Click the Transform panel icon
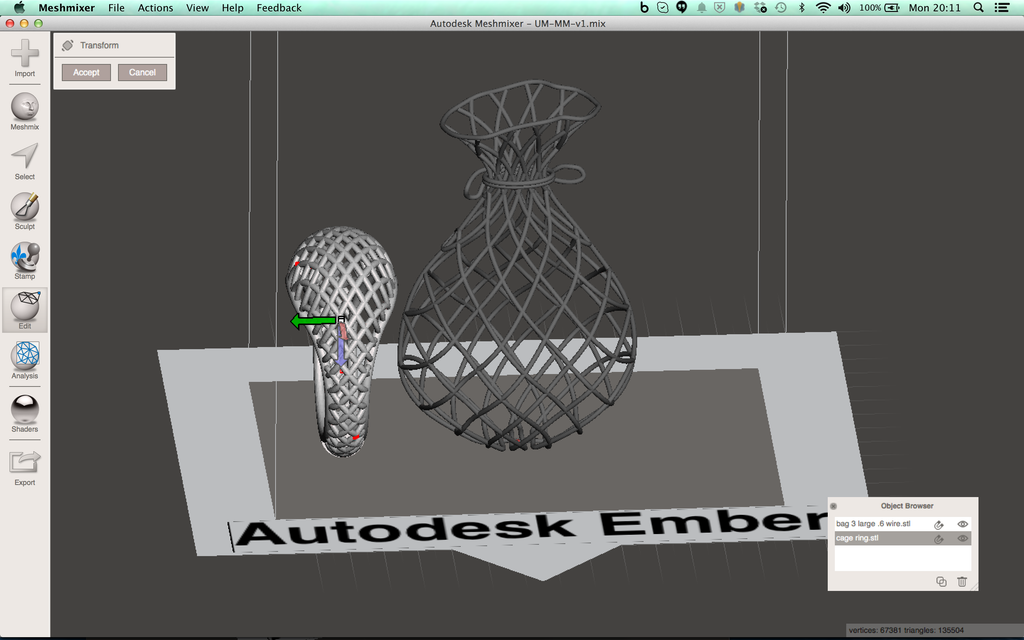This screenshot has width=1024, height=640. click(x=67, y=45)
